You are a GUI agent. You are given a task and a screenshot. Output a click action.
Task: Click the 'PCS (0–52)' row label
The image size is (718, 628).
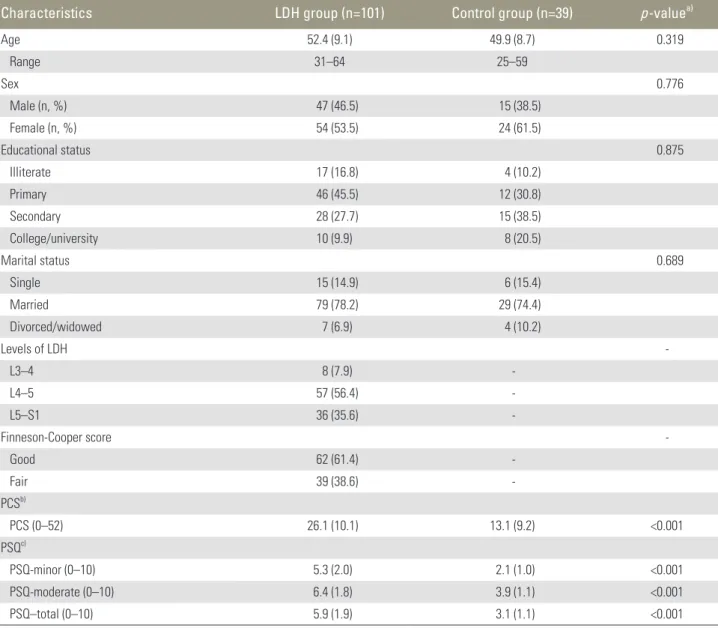click(x=36, y=525)
